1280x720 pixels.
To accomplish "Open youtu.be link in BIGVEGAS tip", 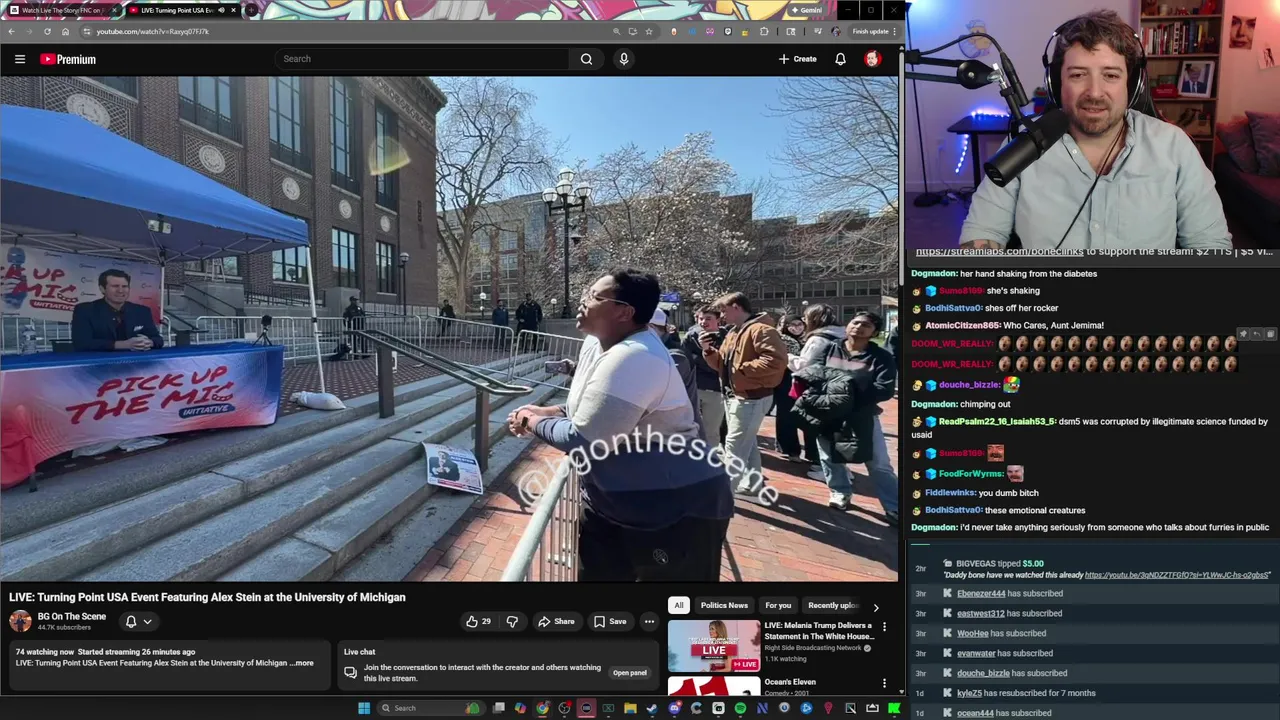I will click(x=1177, y=575).
